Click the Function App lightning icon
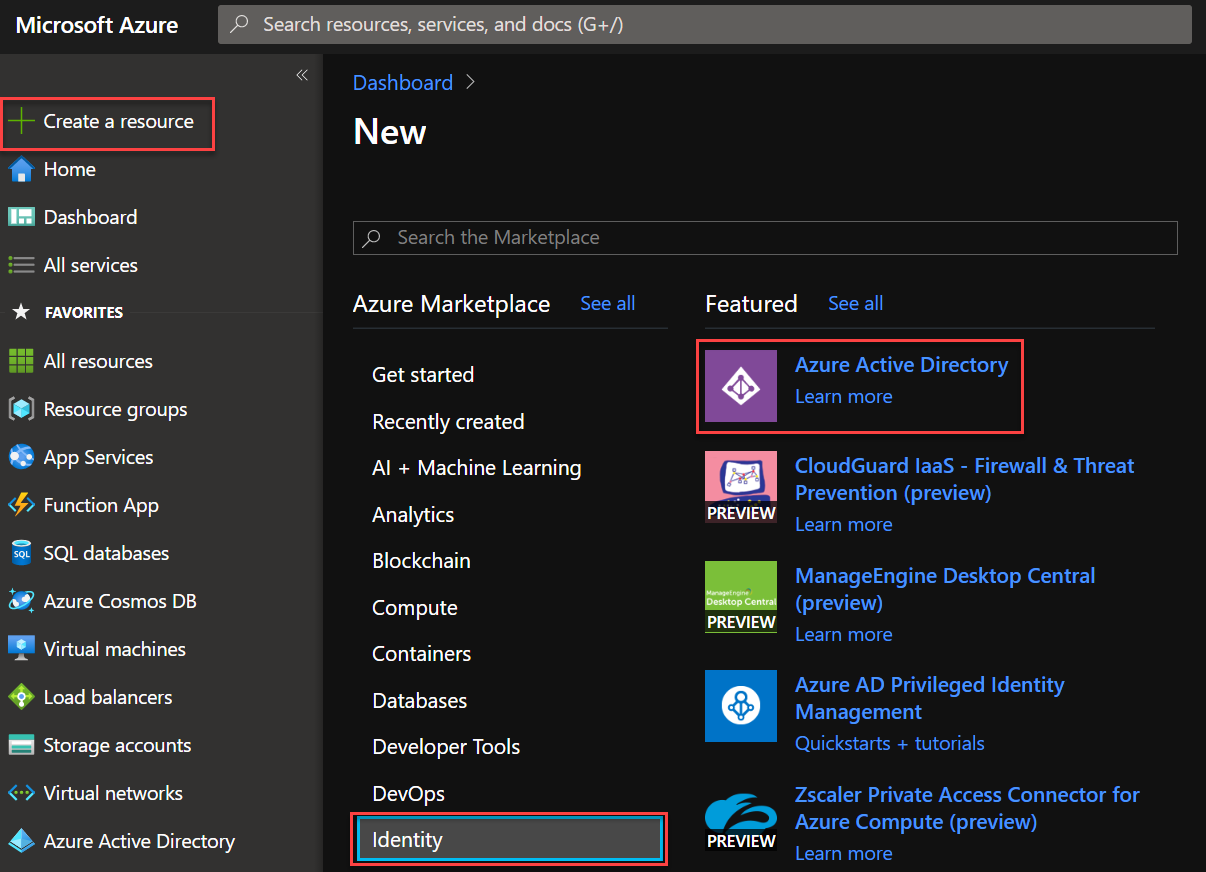This screenshot has width=1206, height=872. point(21,505)
